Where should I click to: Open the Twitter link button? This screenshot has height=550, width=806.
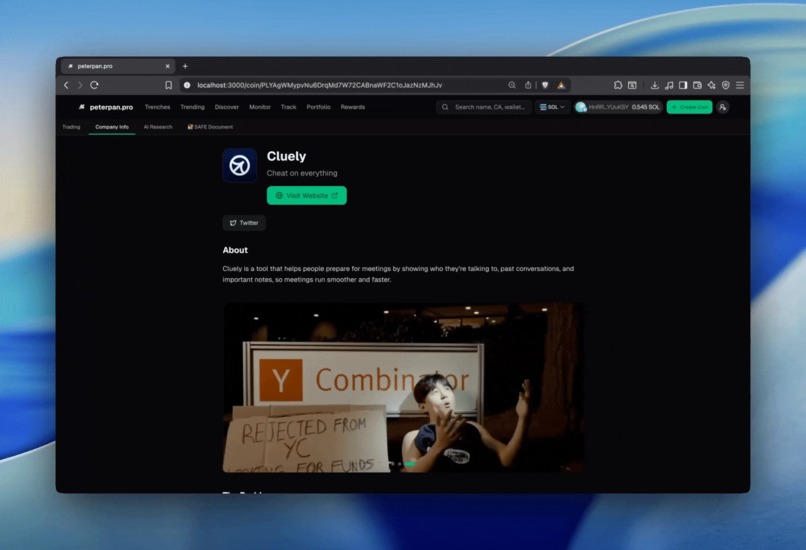click(x=244, y=223)
